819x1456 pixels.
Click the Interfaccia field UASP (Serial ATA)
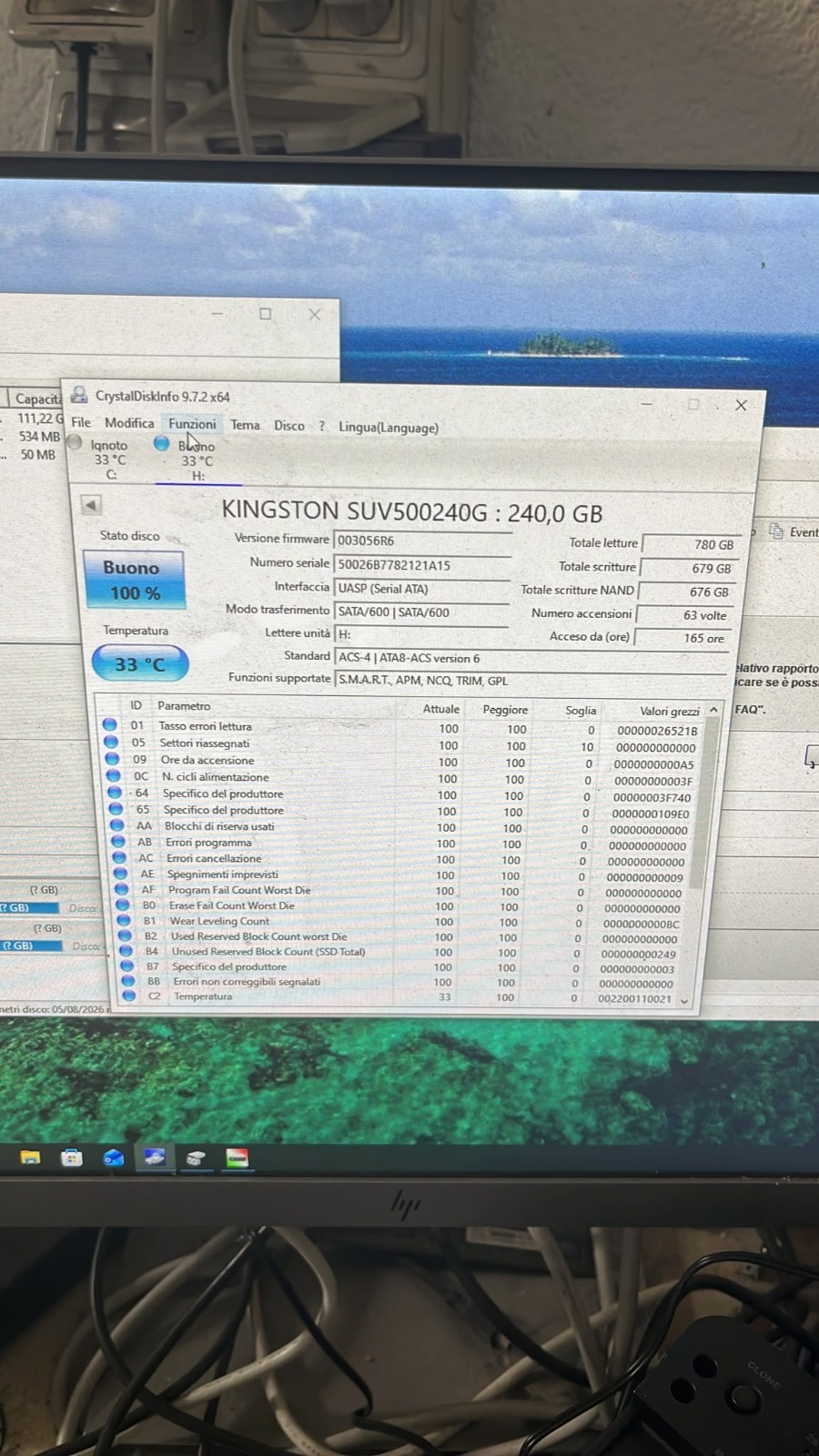(421, 589)
